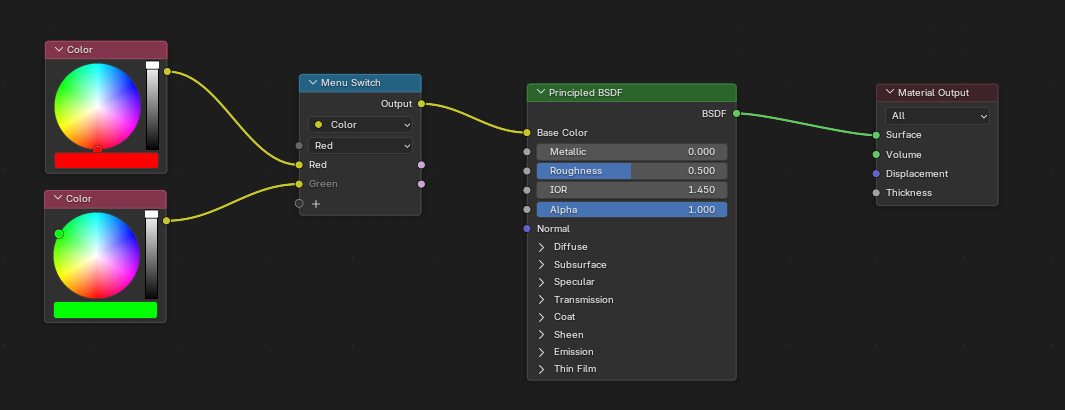
Task: Collapse the Material Output node
Action: (890, 92)
